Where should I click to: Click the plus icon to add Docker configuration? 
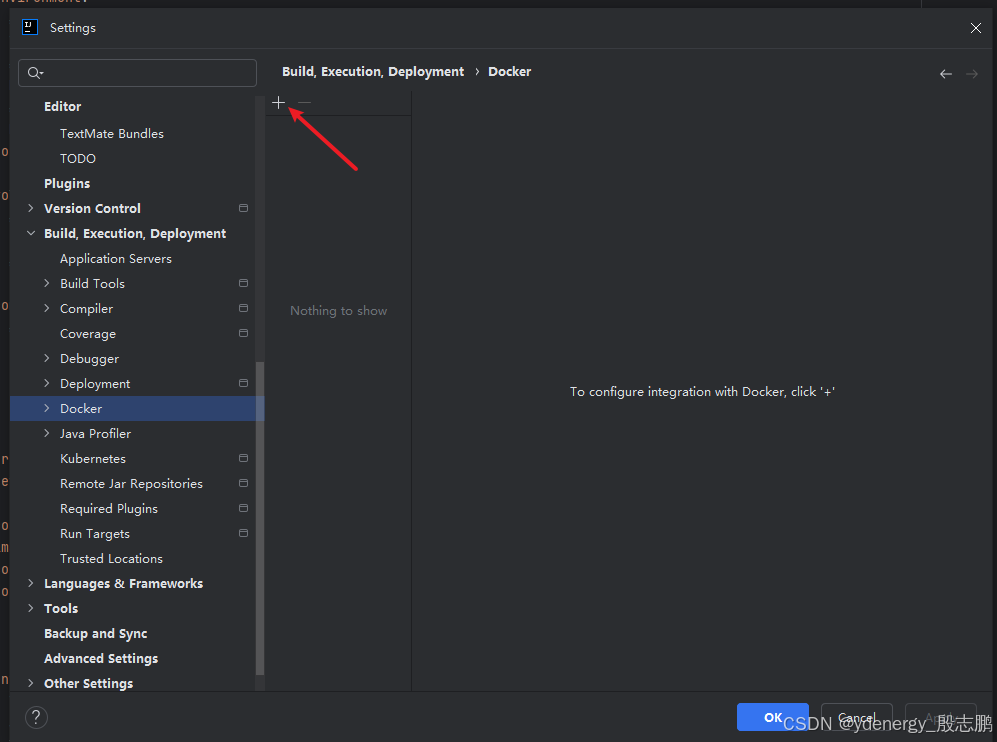278,102
